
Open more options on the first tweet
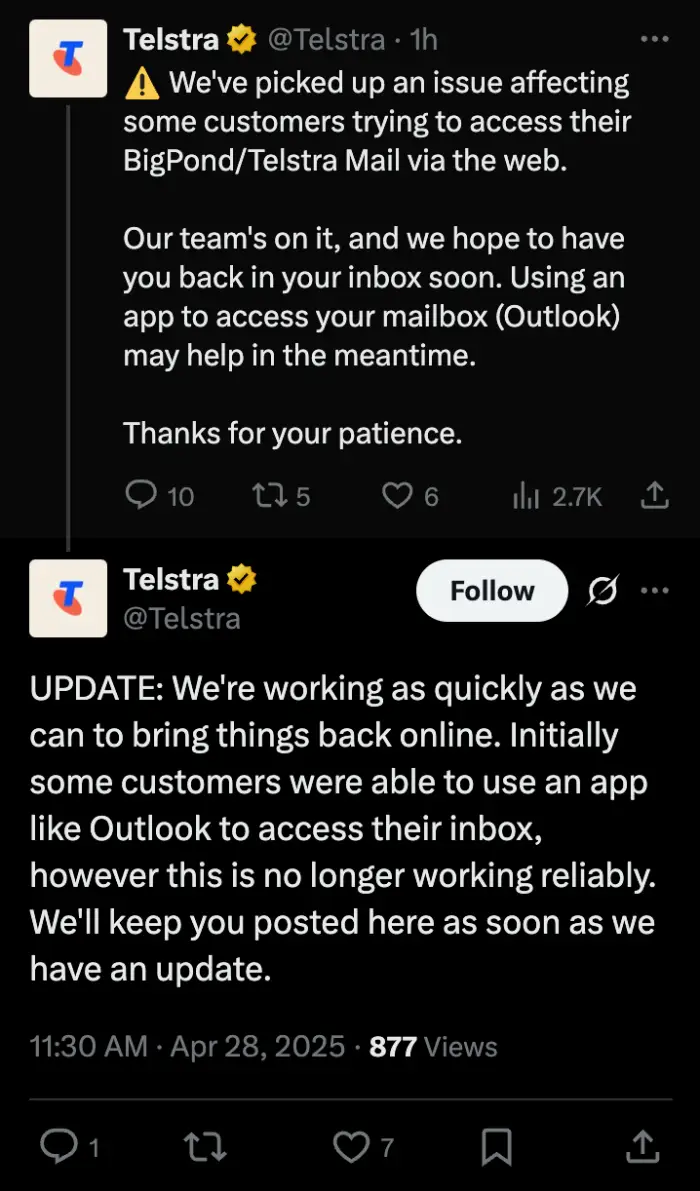[x=654, y=39]
